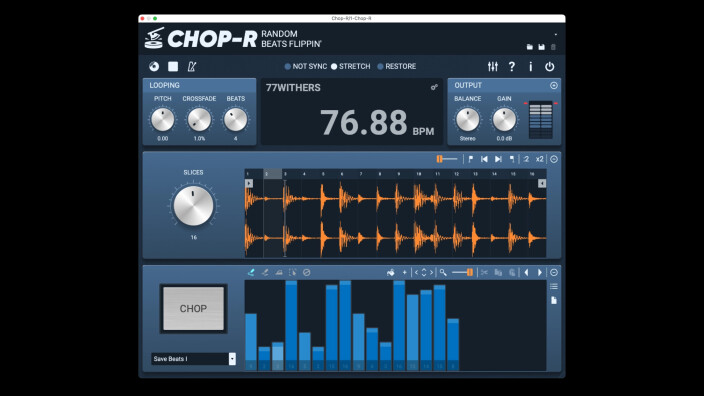Paste the selection in the pattern toolbar

pyautogui.click(x=512, y=273)
